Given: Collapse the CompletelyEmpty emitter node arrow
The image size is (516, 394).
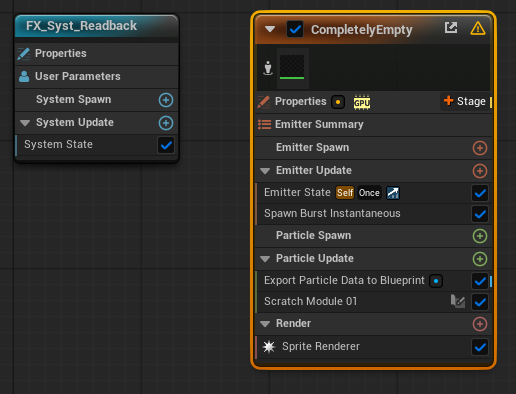Looking at the screenshot, I should [270, 29].
